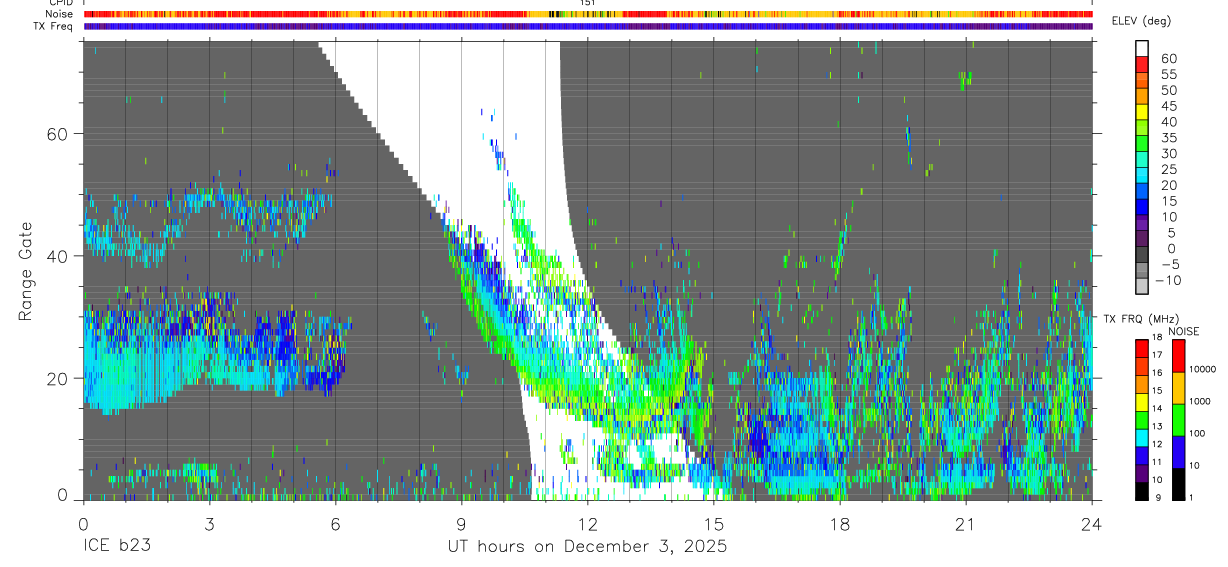Click the '18' tick label on UT hours axis
This screenshot has width=1228, height=567.
point(840,523)
